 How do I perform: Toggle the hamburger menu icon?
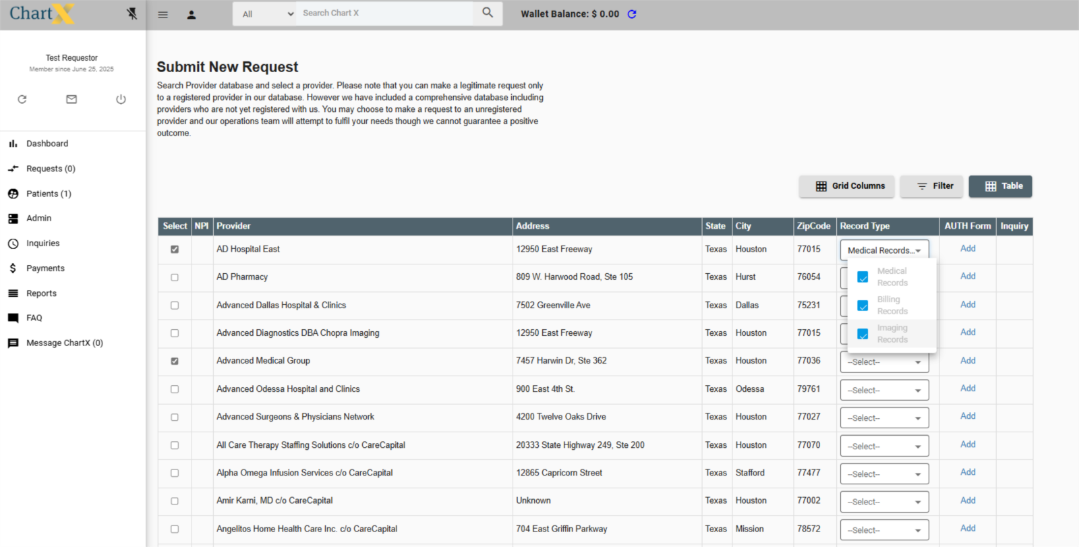point(163,14)
